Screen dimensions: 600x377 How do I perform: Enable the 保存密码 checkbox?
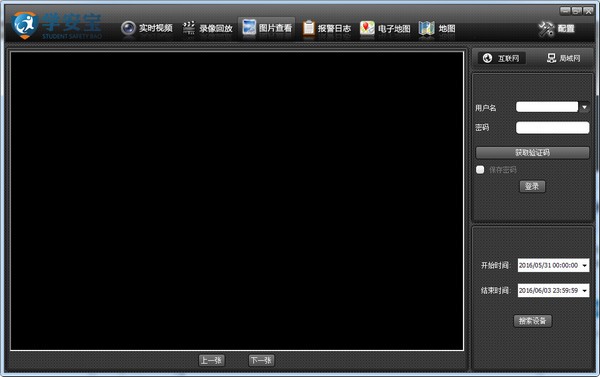[x=480, y=170]
